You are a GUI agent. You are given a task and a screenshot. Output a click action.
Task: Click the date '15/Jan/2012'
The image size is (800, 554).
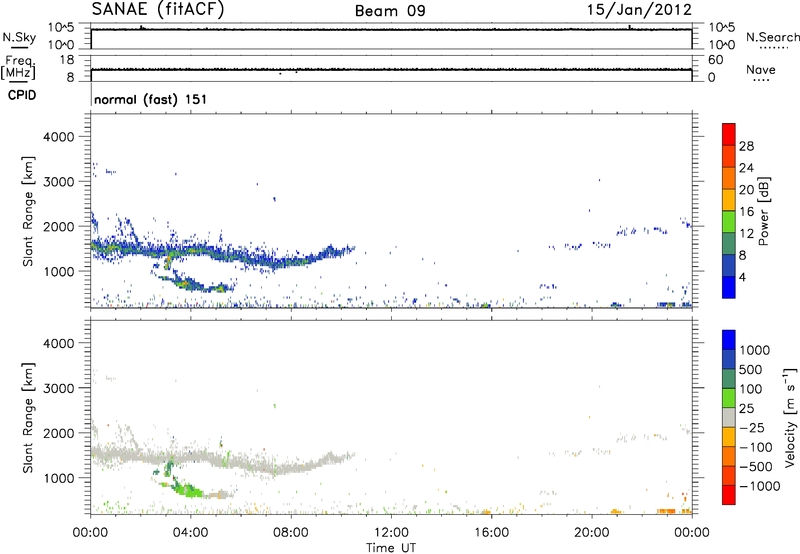[639, 10]
